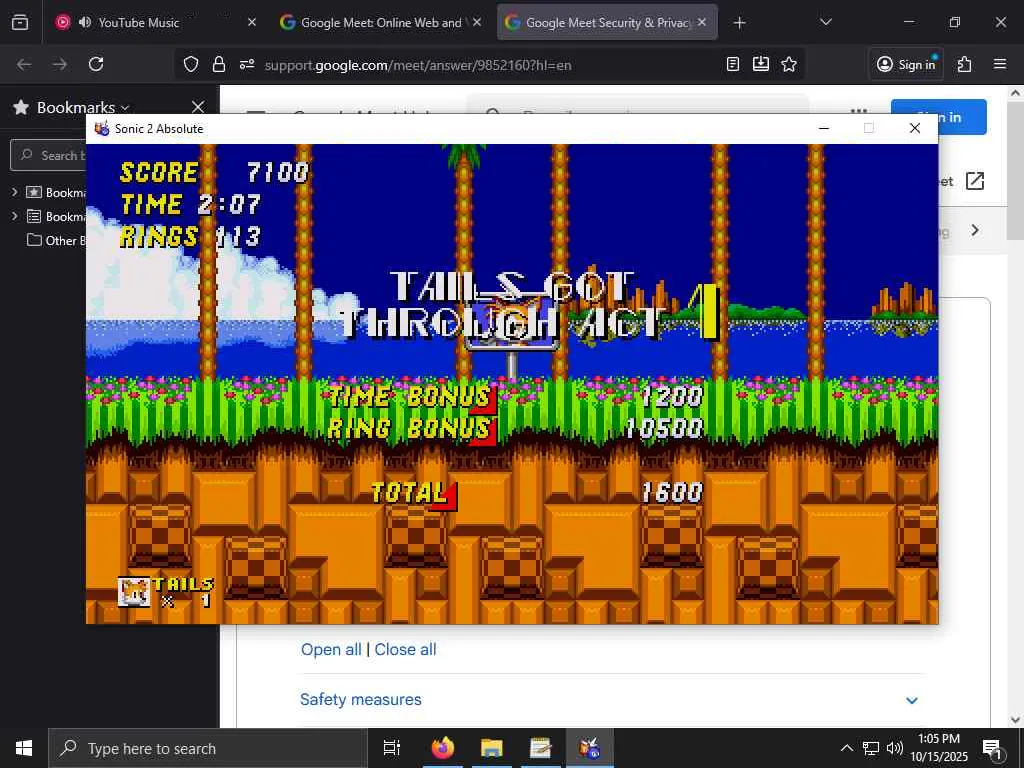View site security lock information
The height and width of the screenshot is (768, 1024).
point(219,64)
